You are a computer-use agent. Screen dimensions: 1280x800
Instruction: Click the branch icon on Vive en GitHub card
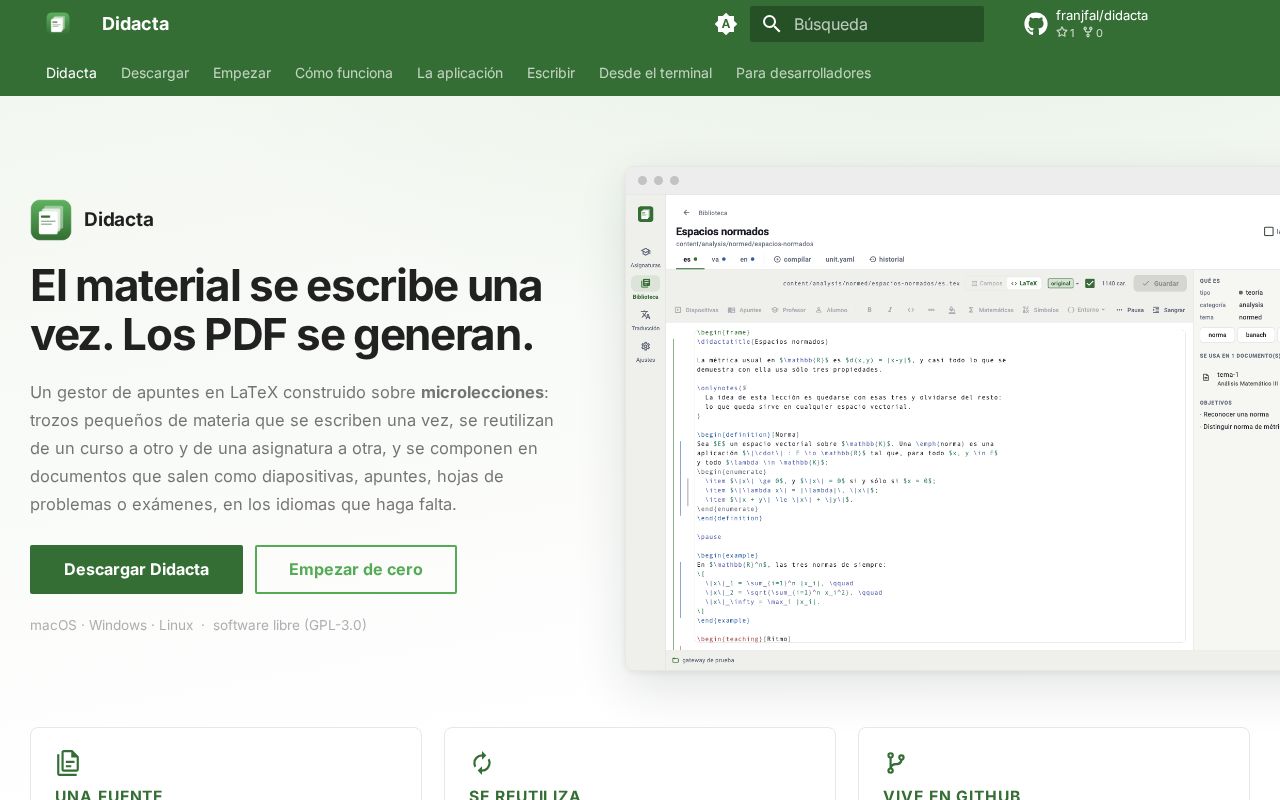click(896, 763)
